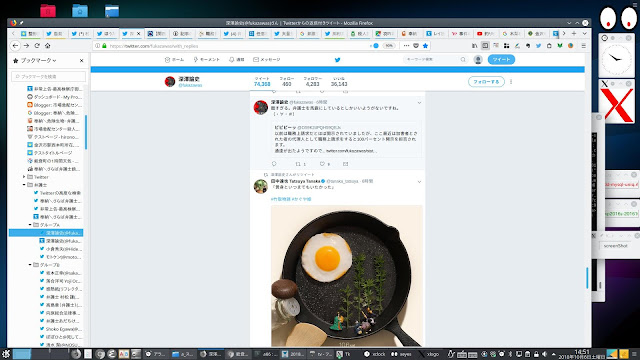The width and height of the screenshot is (640, 360).
Task: Open the KDE application launcher
Action: pyautogui.click(x=6, y=354)
